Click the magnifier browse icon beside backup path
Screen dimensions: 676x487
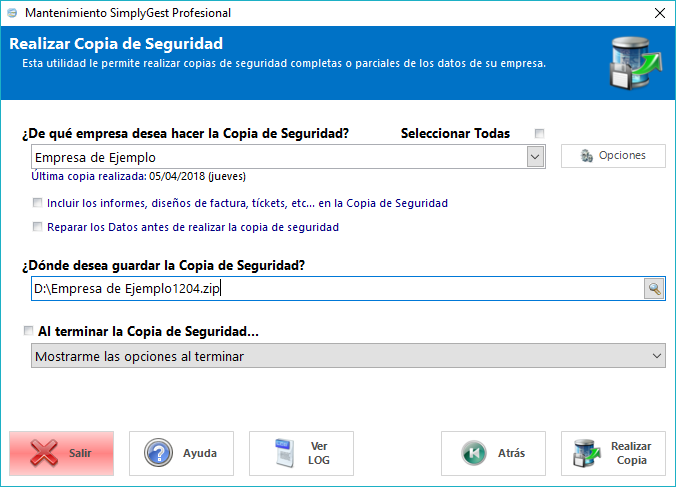tap(654, 289)
